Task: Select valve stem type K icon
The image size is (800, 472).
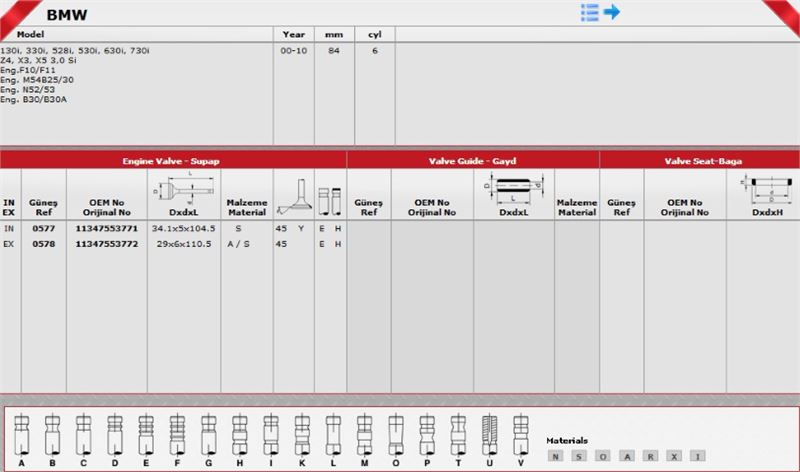Action: tap(302, 435)
